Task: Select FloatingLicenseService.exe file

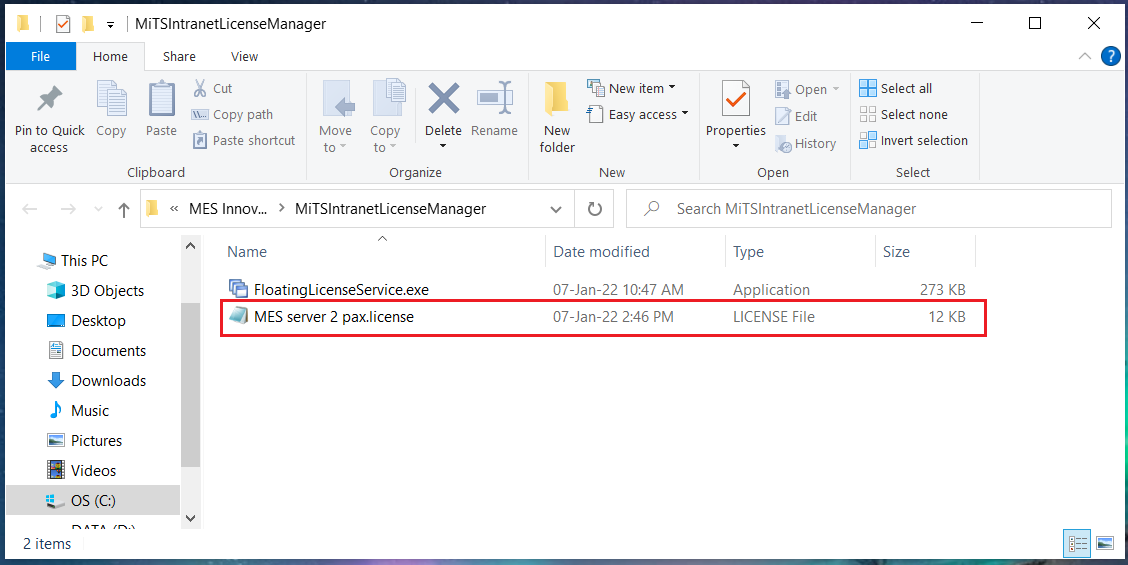Action: click(x=341, y=289)
